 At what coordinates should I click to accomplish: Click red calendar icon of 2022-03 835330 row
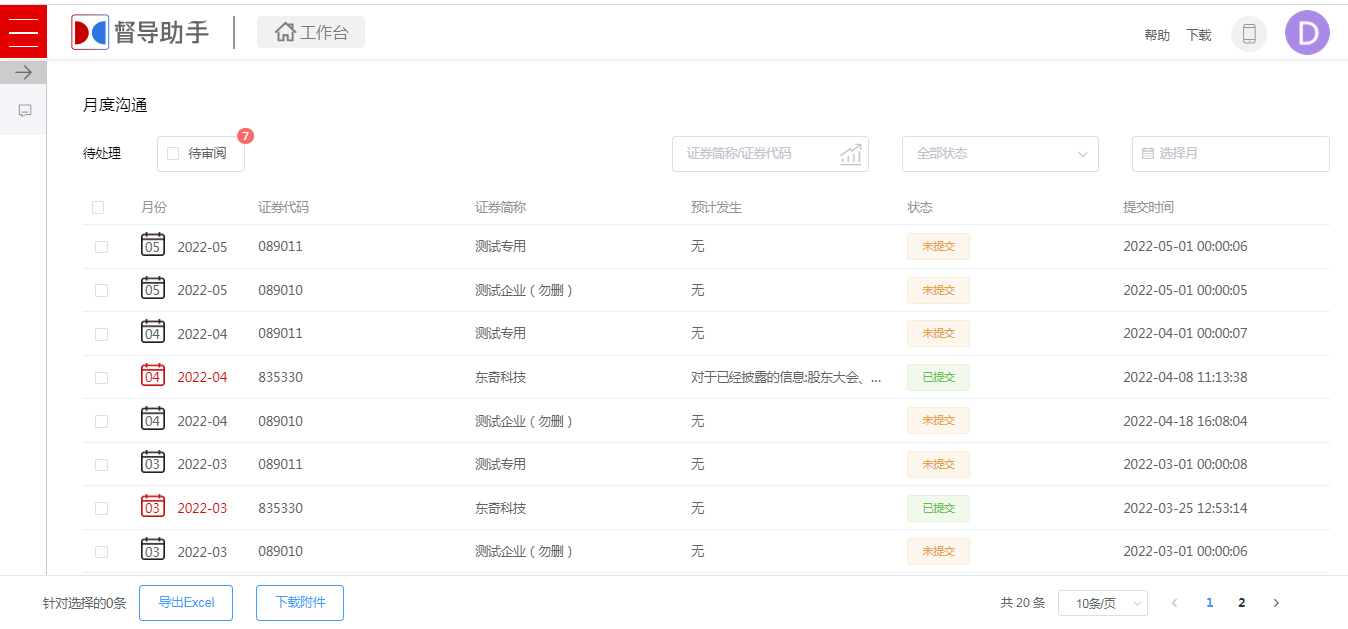pyautogui.click(x=153, y=507)
